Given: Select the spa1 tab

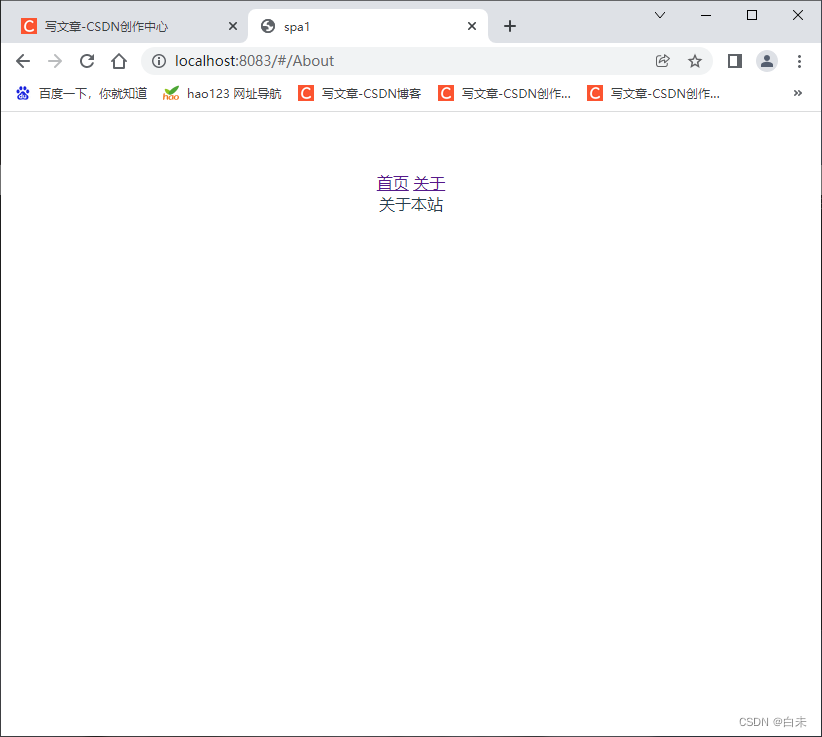Looking at the screenshot, I should pyautogui.click(x=367, y=26).
